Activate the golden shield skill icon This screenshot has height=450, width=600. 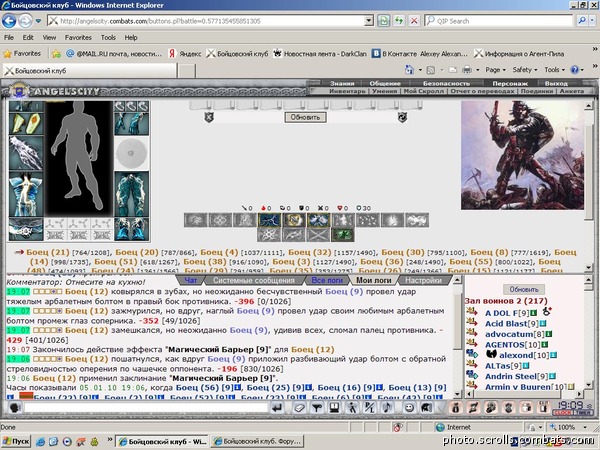pos(294,220)
